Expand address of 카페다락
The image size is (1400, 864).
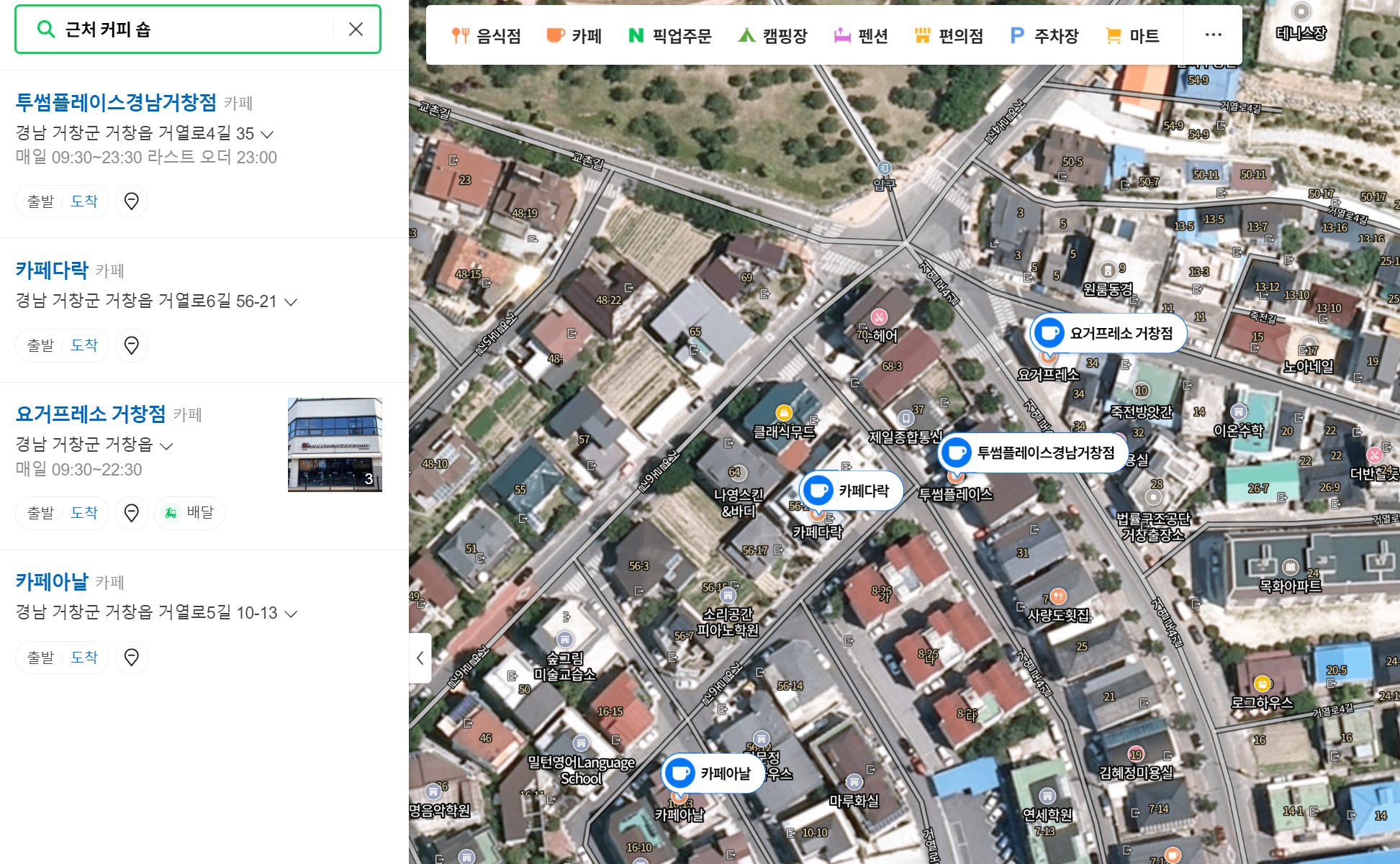[x=291, y=302]
